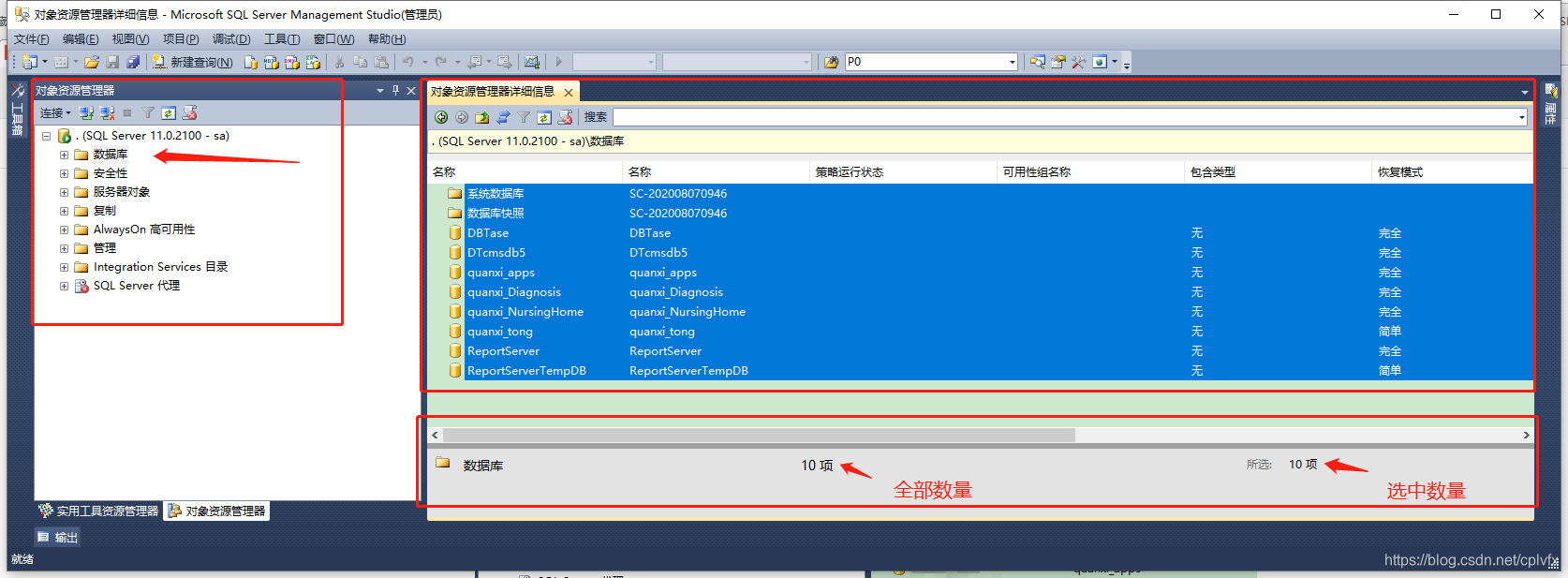Select the ReportServerTempDB database row
Image resolution: width=1568 pixels, height=578 pixels.
click(980, 371)
